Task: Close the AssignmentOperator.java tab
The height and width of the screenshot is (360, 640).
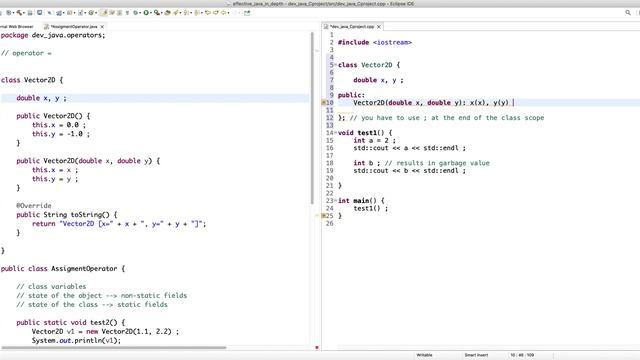Action: [x=102, y=27]
